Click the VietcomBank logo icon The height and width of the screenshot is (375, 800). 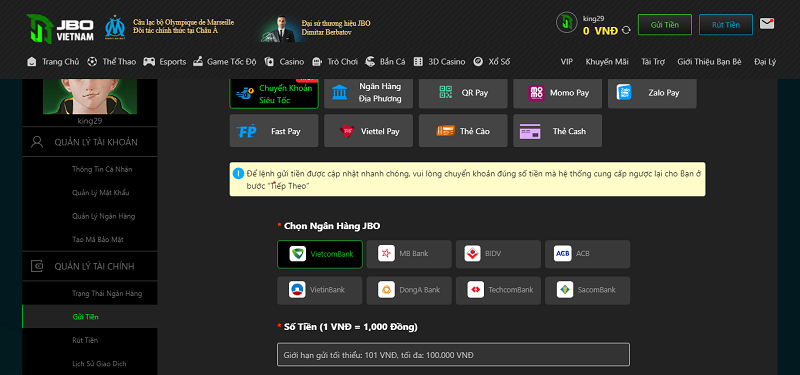coord(297,254)
